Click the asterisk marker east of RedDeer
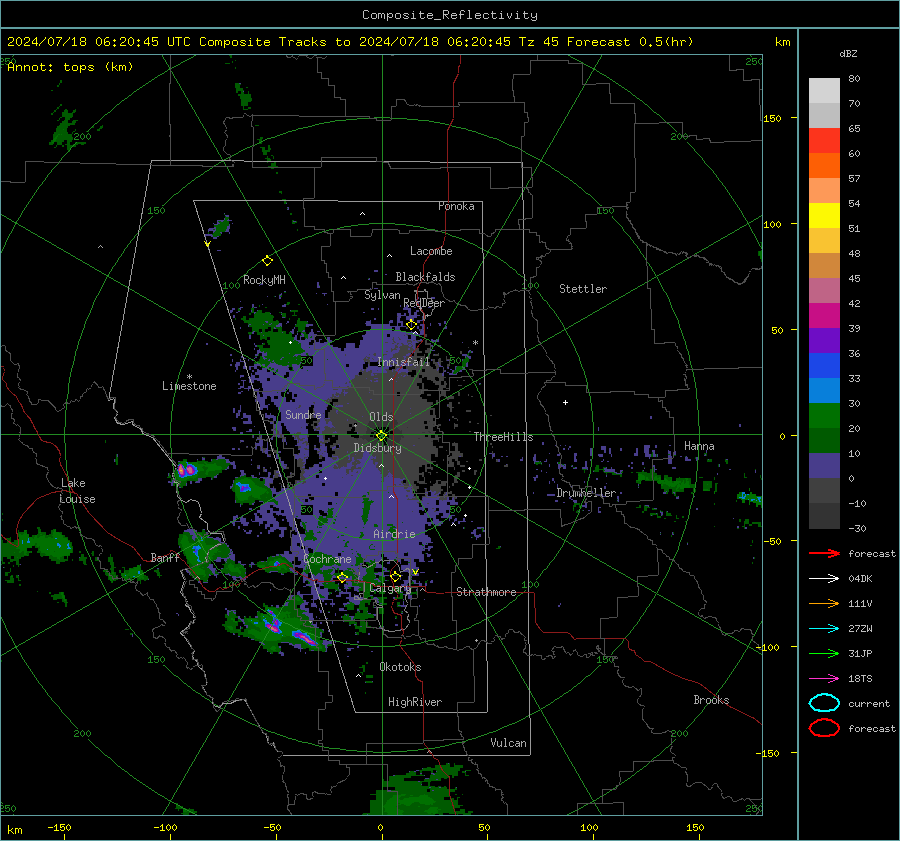Image resolution: width=900 pixels, height=841 pixels. pos(475,343)
